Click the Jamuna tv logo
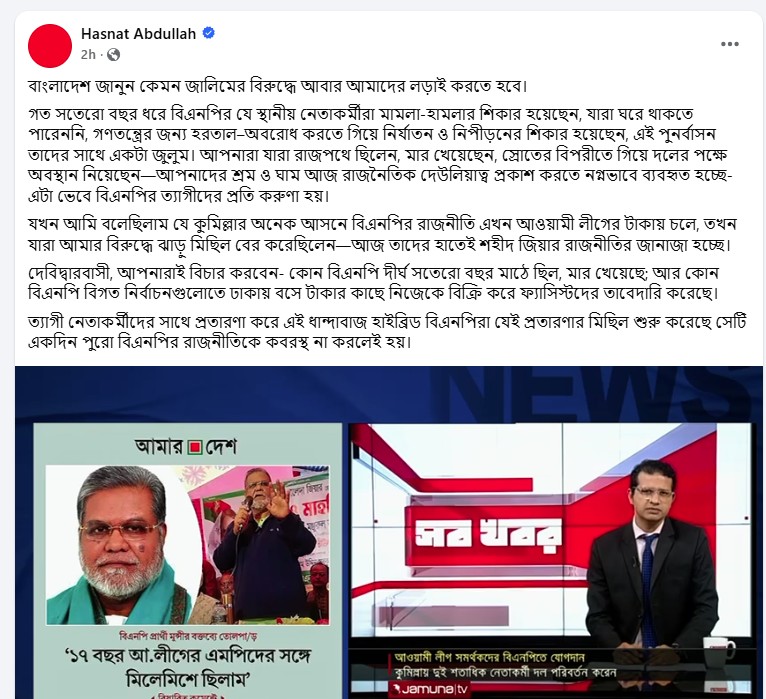 pos(429,689)
